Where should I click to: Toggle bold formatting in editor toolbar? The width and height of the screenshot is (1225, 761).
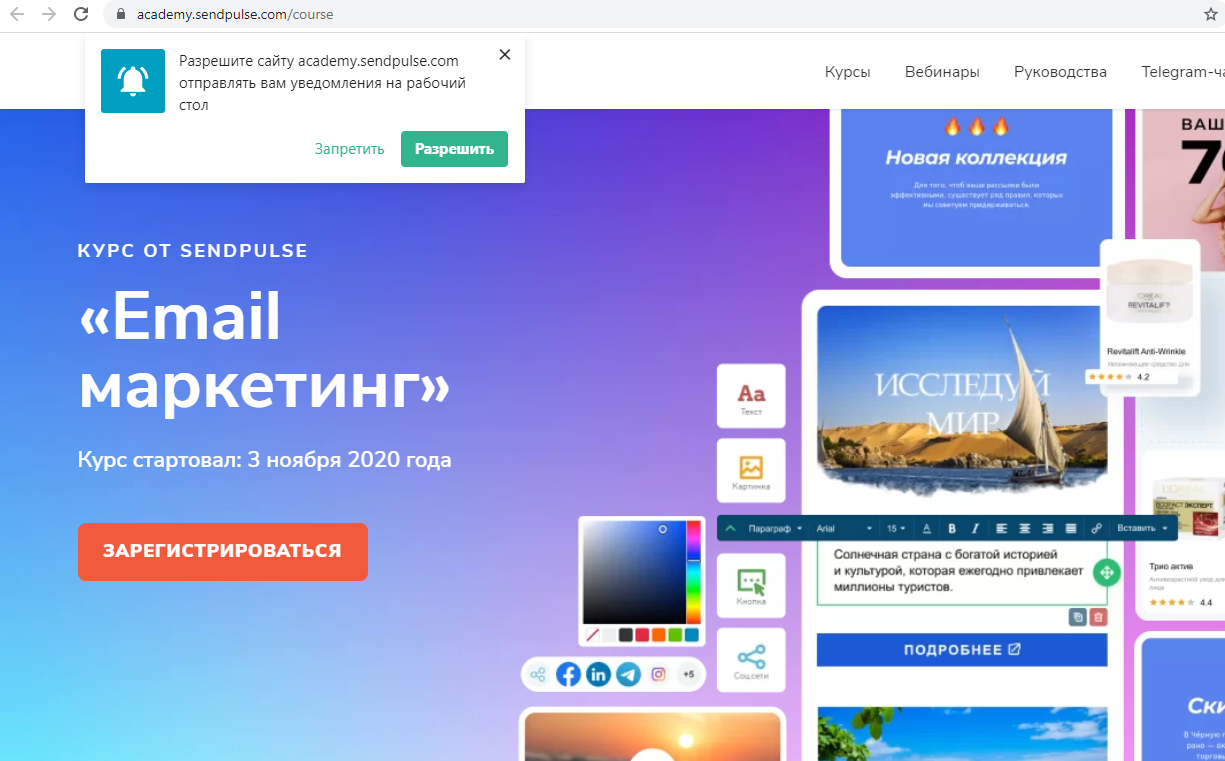(952, 528)
